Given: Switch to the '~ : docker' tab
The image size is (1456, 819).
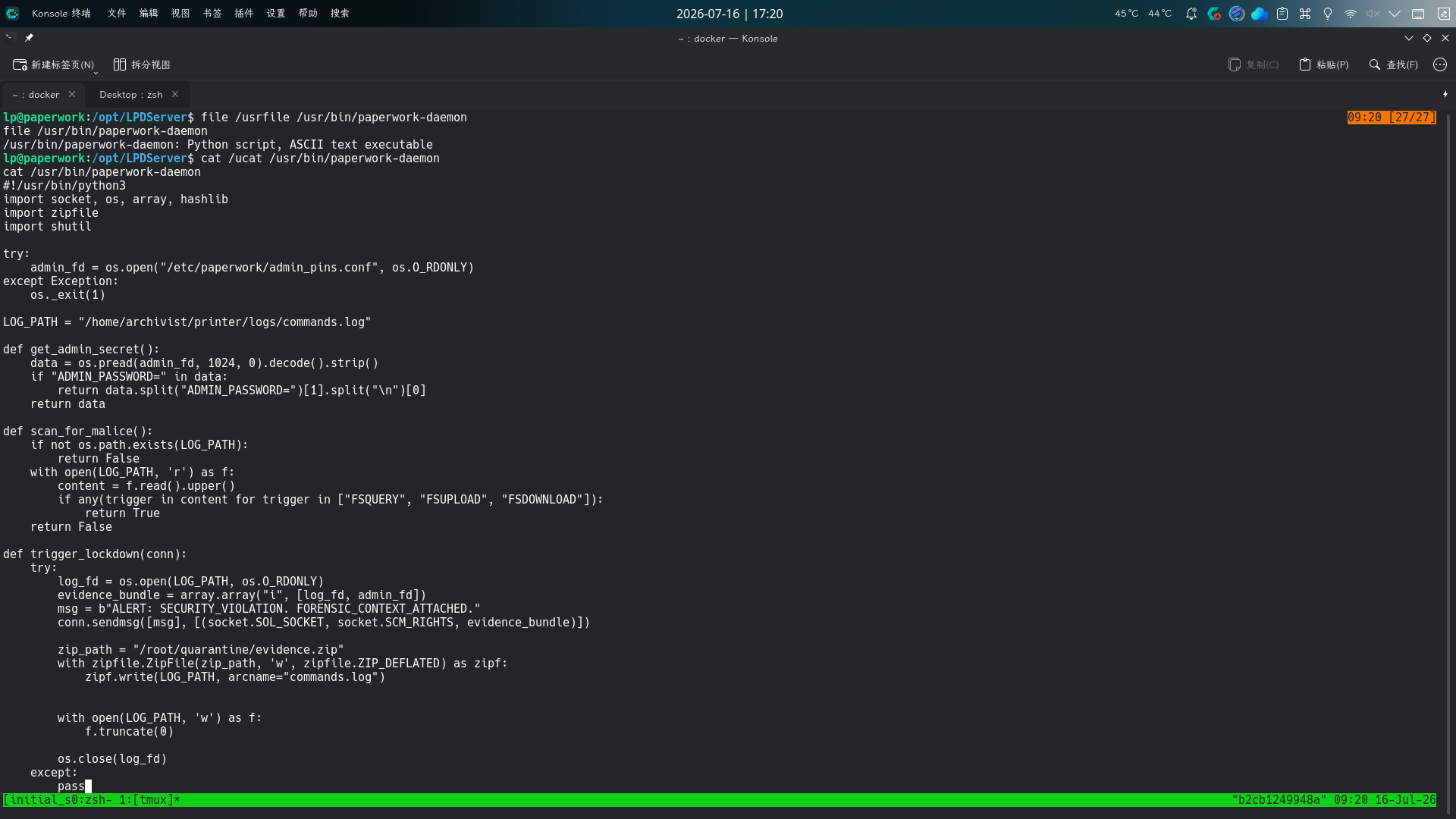Looking at the screenshot, I should click(36, 94).
